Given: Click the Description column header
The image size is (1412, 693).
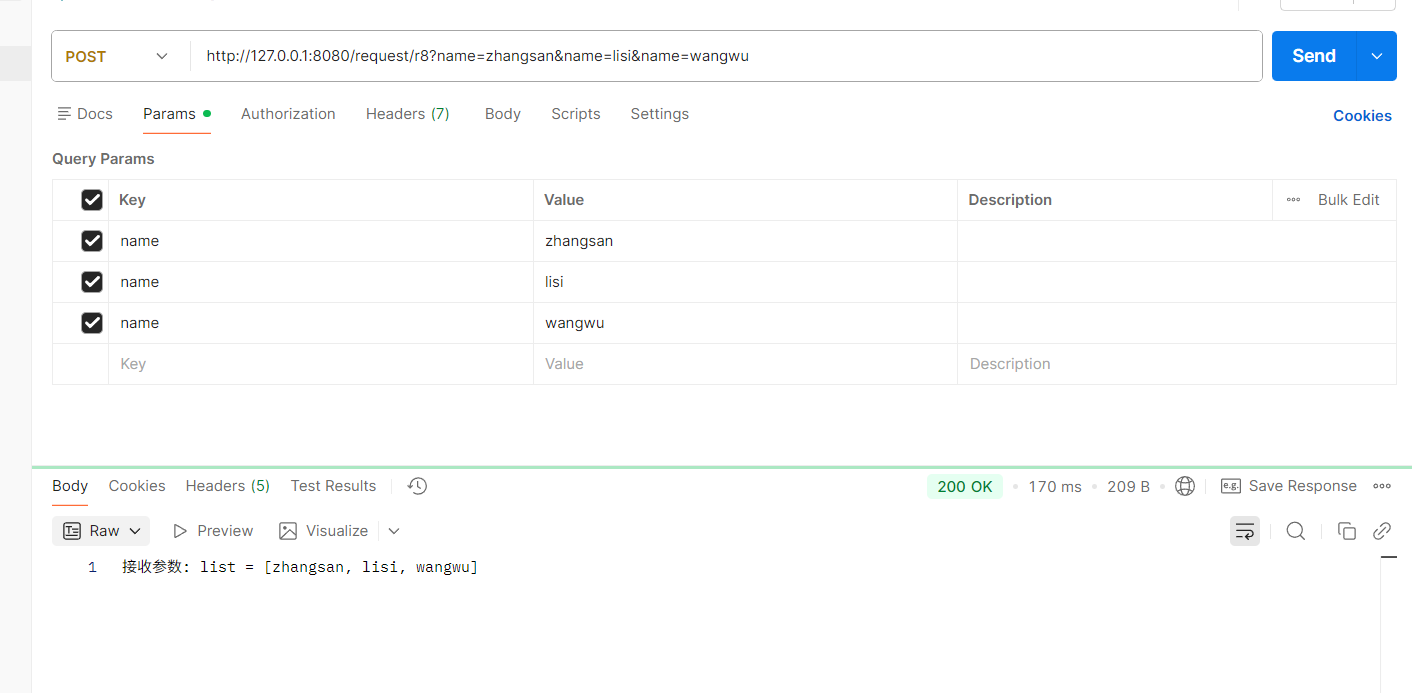Looking at the screenshot, I should [x=1010, y=200].
